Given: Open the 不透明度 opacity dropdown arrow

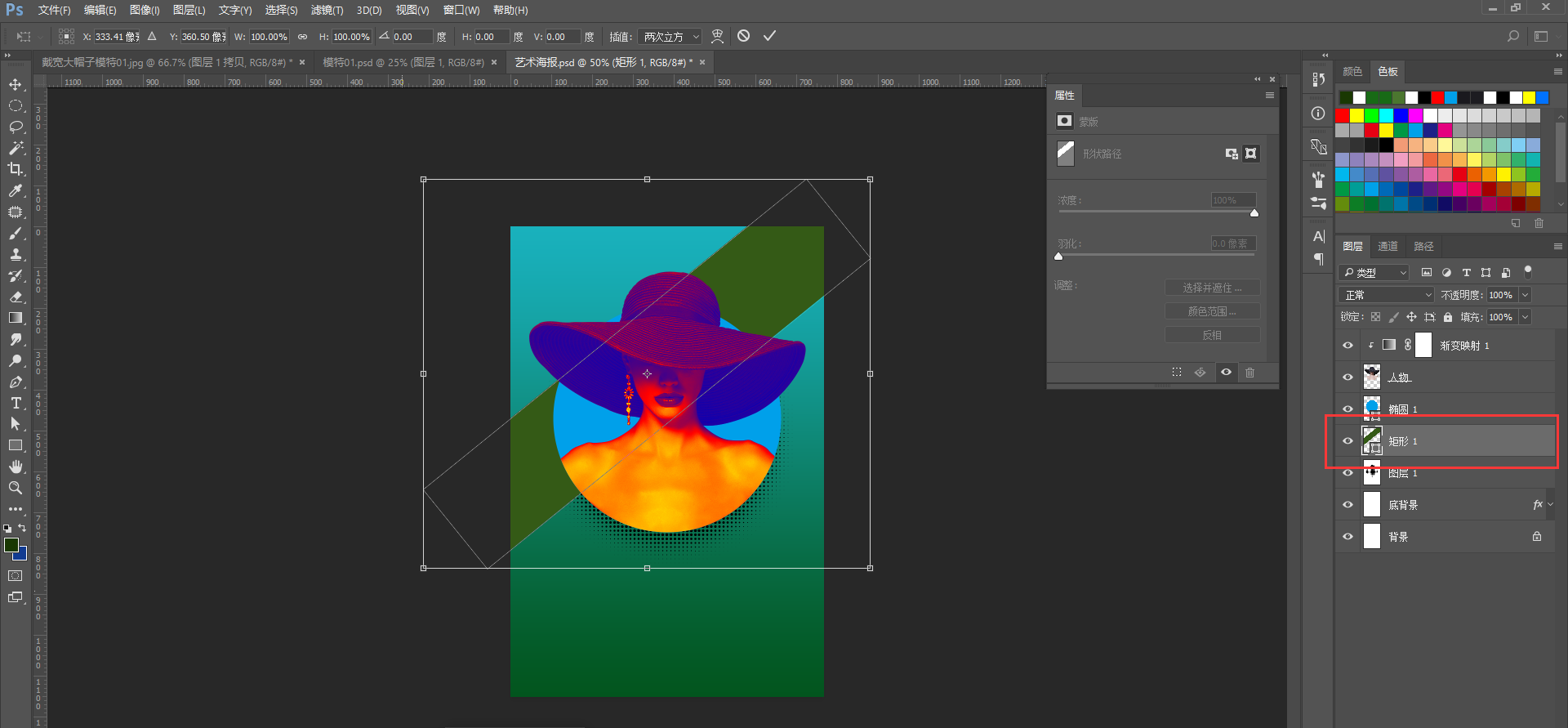Looking at the screenshot, I should 1525,295.
